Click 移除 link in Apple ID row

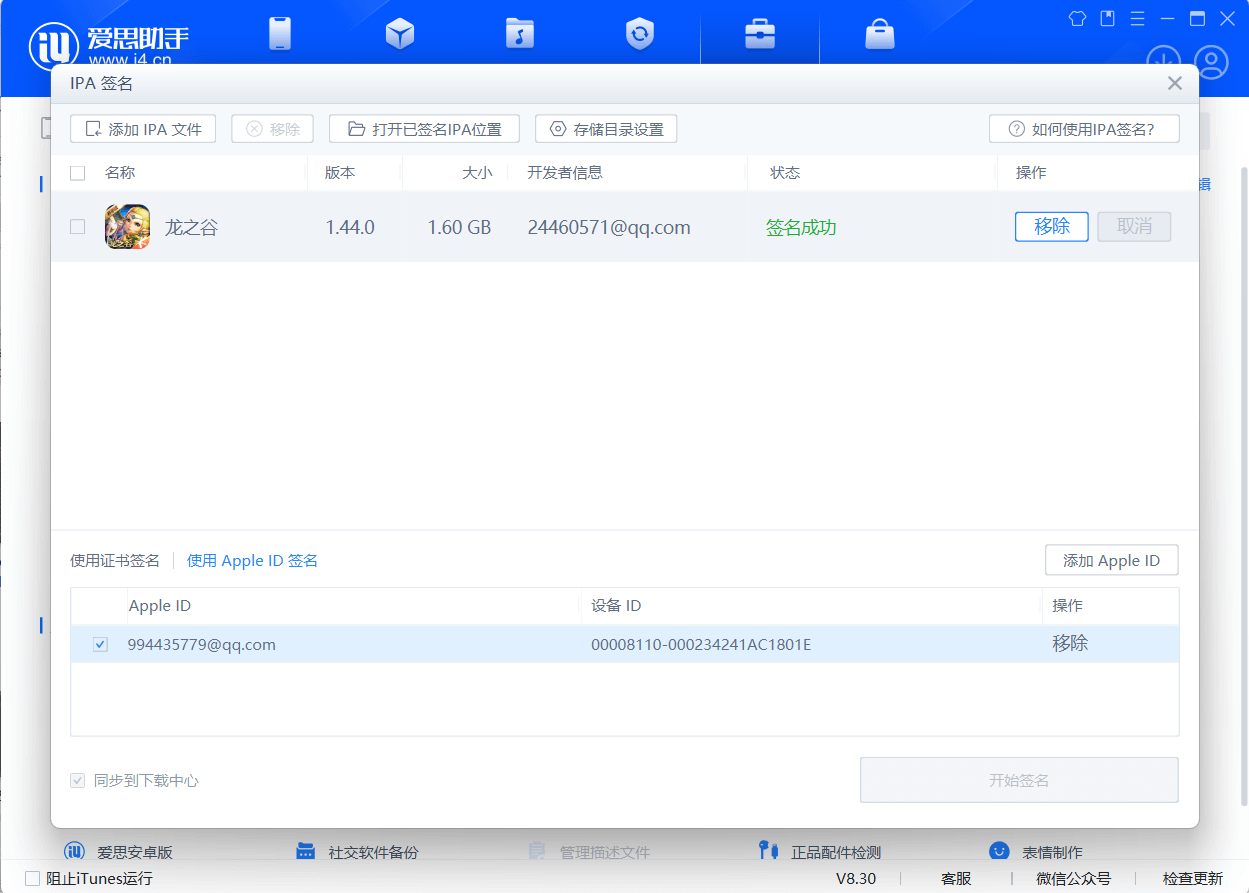(x=1069, y=644)
